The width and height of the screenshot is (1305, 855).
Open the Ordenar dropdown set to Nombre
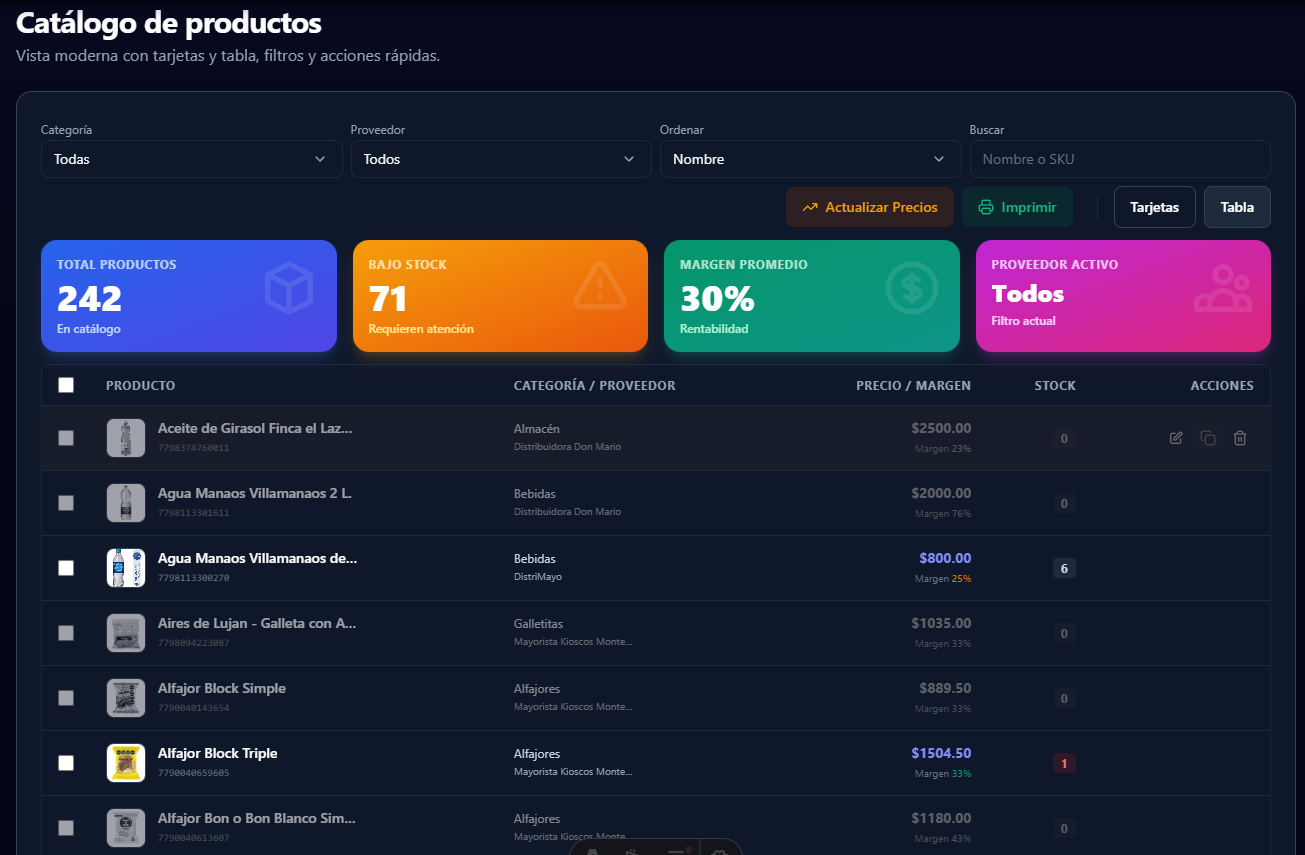click(x=809, y=159)
